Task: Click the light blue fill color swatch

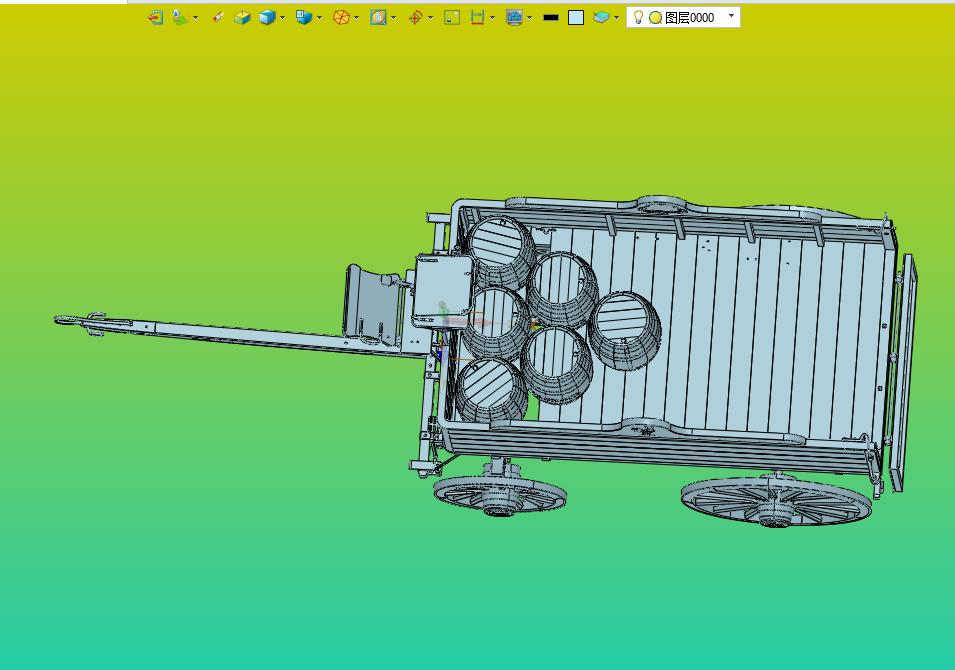Action: click(576, 18)
